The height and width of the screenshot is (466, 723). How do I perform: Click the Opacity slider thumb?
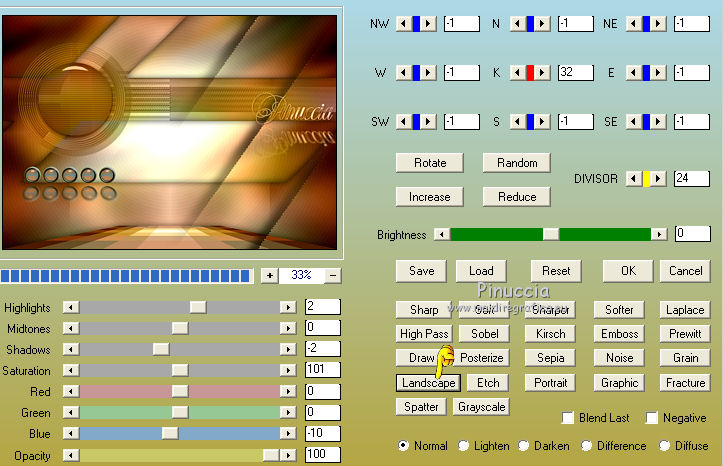tap(271, 455)
